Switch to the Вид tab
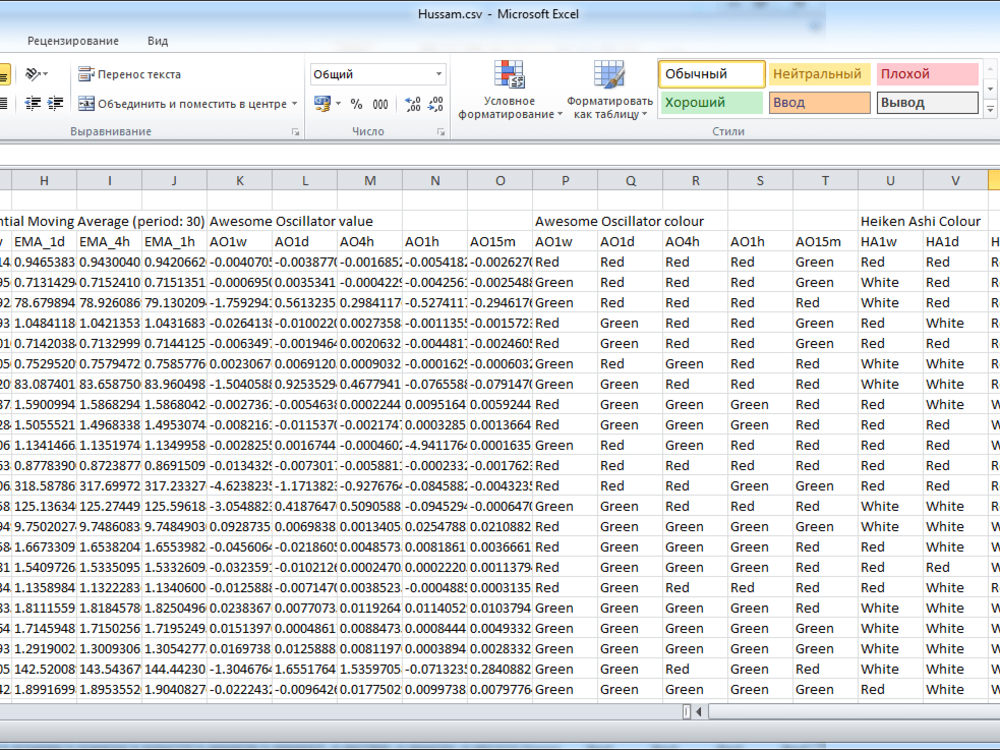Screen dimensions: 1000x750 tap(158, 41)
